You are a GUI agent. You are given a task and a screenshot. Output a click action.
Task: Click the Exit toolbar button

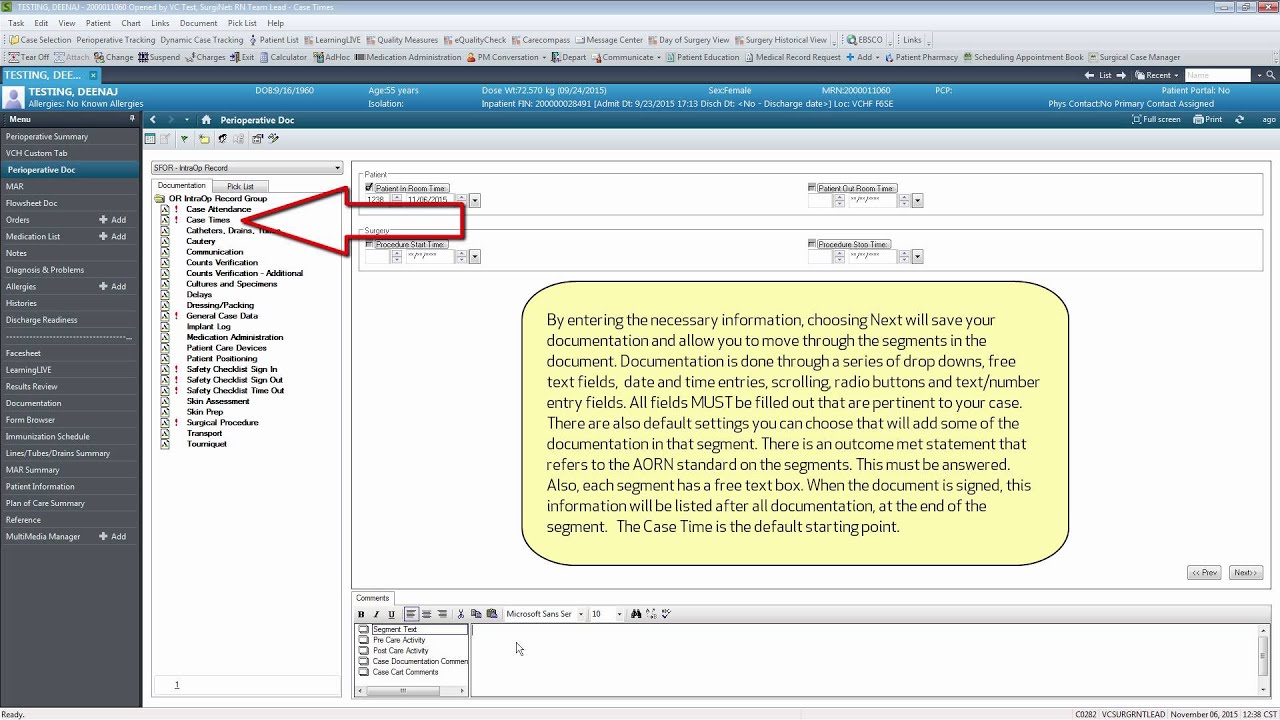(x=242, y=57)
